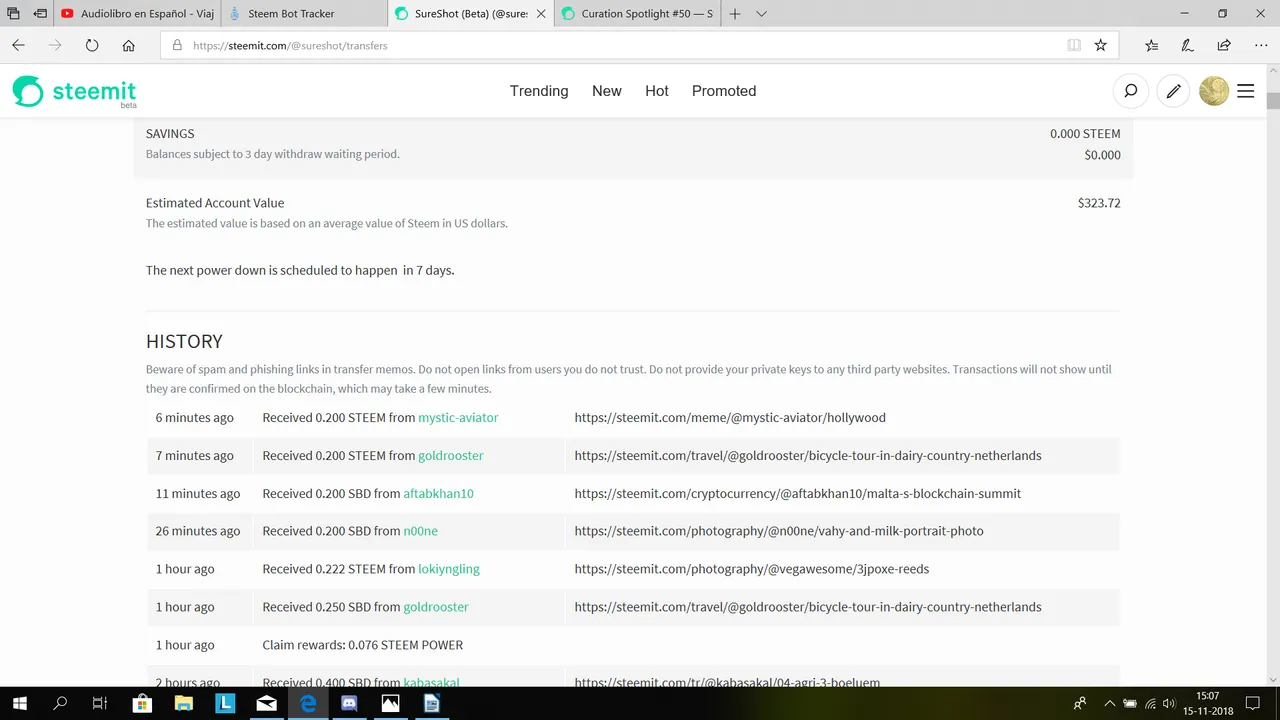Close the SureShot (Beta) tab
Image resolution: width=1280 pixels, height=720 pixels.
pos(541,14)
